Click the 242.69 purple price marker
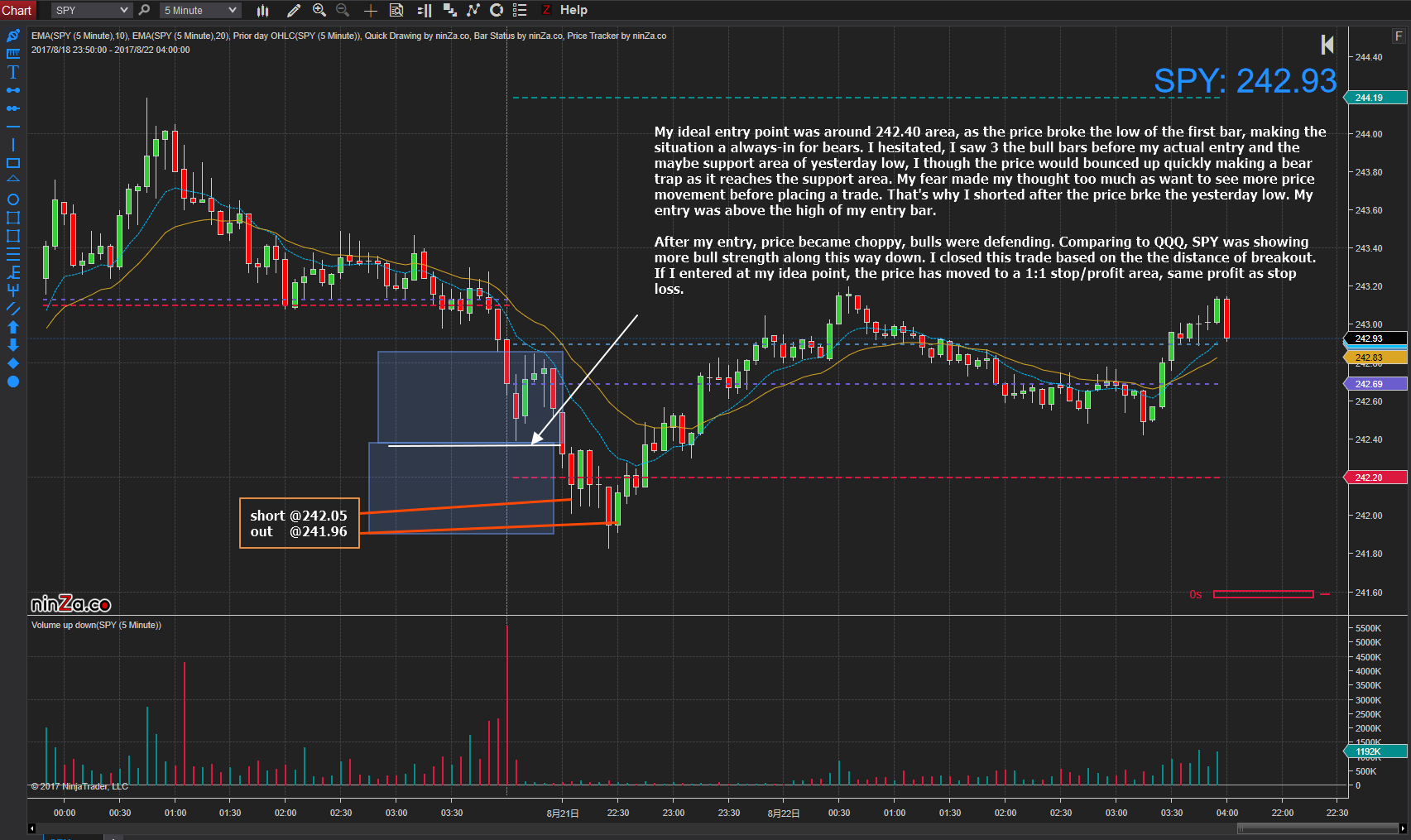Screen dimensions: 1411x840 click(1375, 384)
